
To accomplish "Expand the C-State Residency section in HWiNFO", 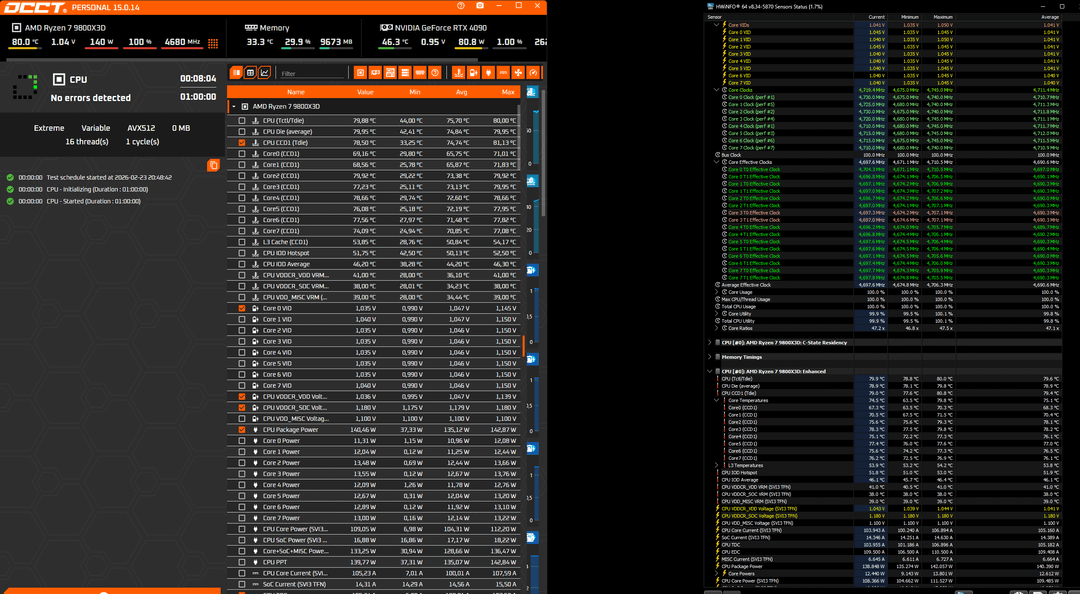I will 711,342.
